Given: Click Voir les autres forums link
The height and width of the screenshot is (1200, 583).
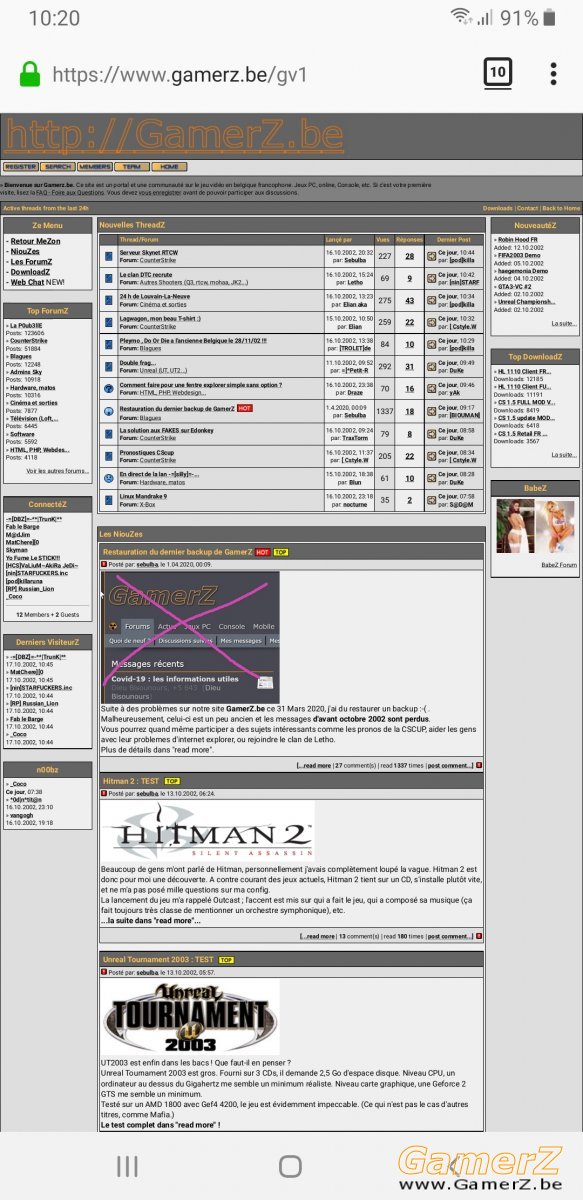Looking at the screenshot, I should pyautogui.click(x=57, y=470).
